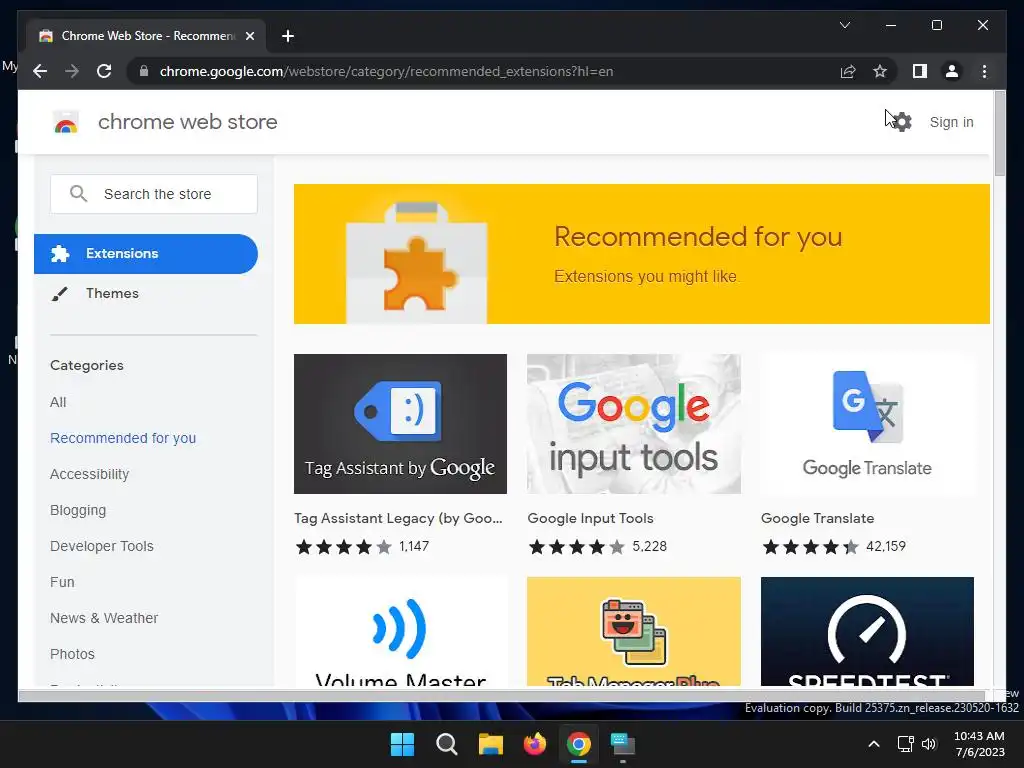The height and width of the screenshot is (768, 1024).
Task: Open Google input tools thumbnail
Action: coord(633,424)
